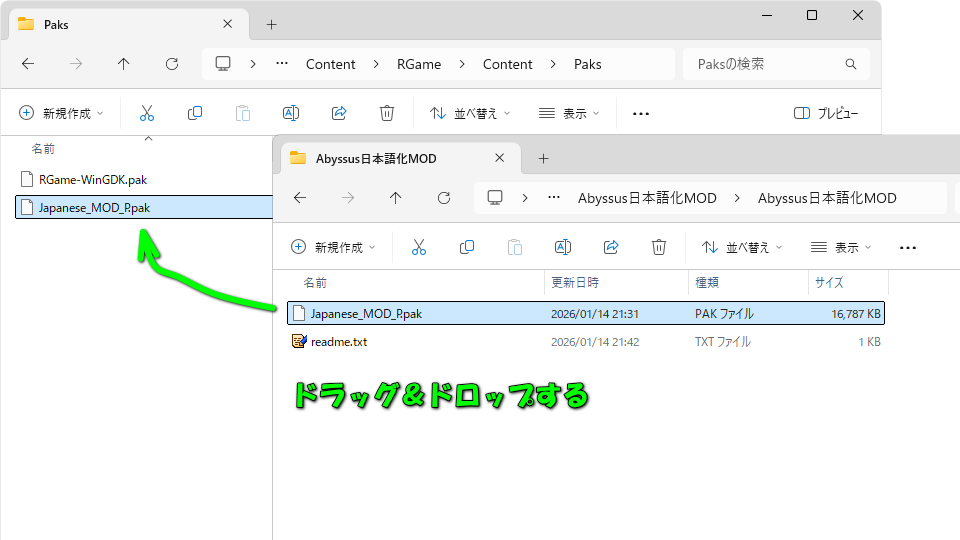
Task: Click the search magnifier in Paks window
Action: click(850, 64)
